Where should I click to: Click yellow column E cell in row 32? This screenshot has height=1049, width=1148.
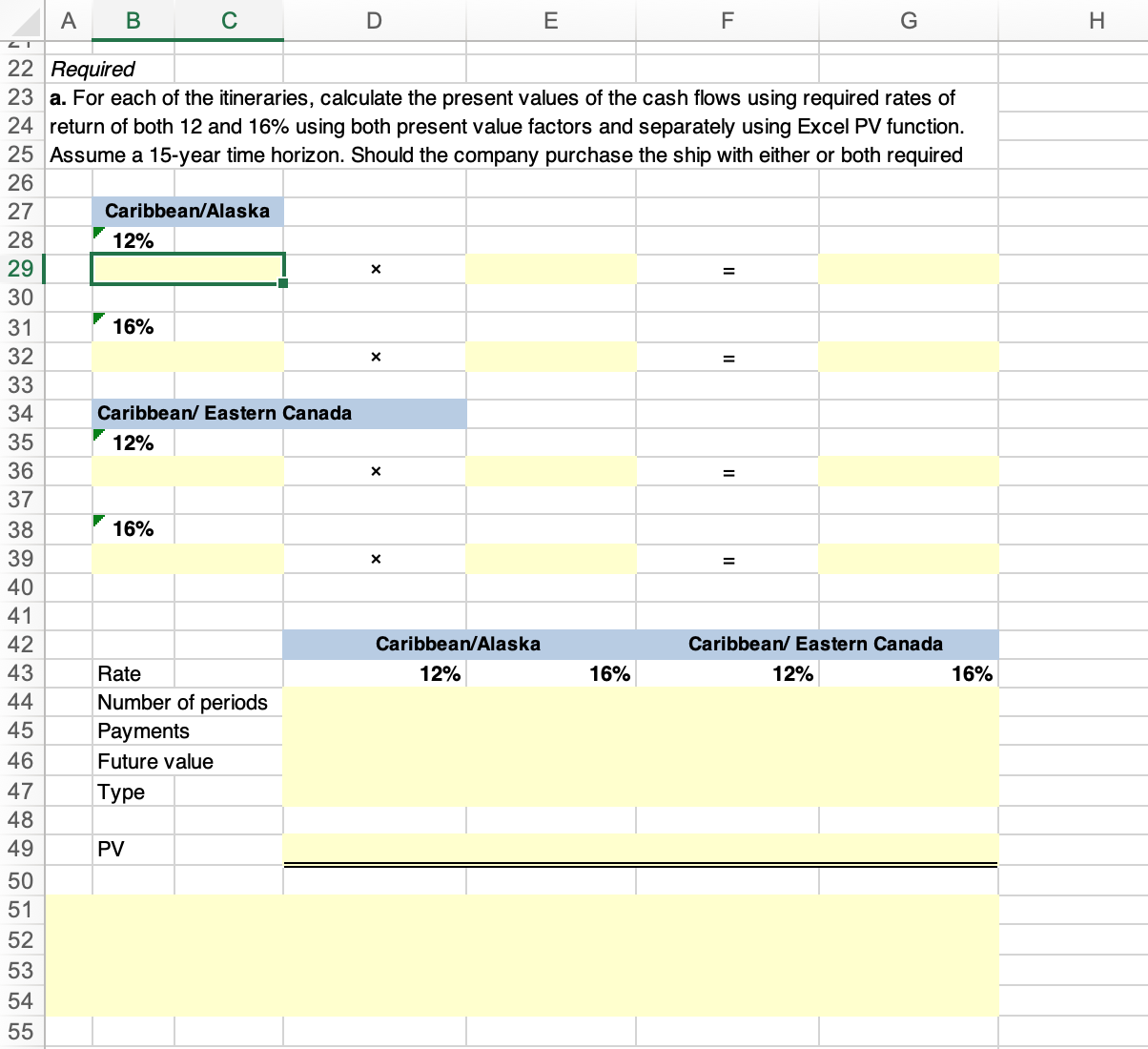[550, 357]
